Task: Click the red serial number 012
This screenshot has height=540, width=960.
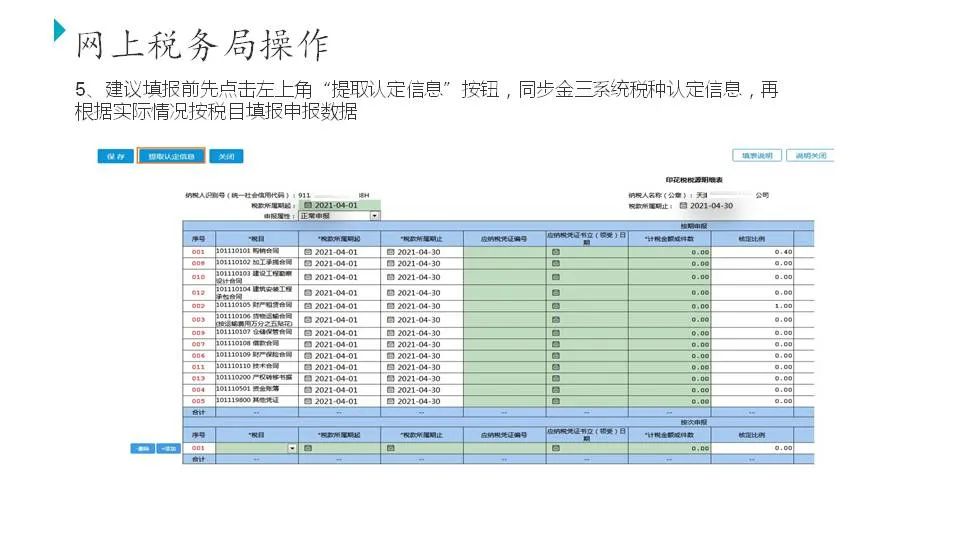Action: click(x=198, y=293)
